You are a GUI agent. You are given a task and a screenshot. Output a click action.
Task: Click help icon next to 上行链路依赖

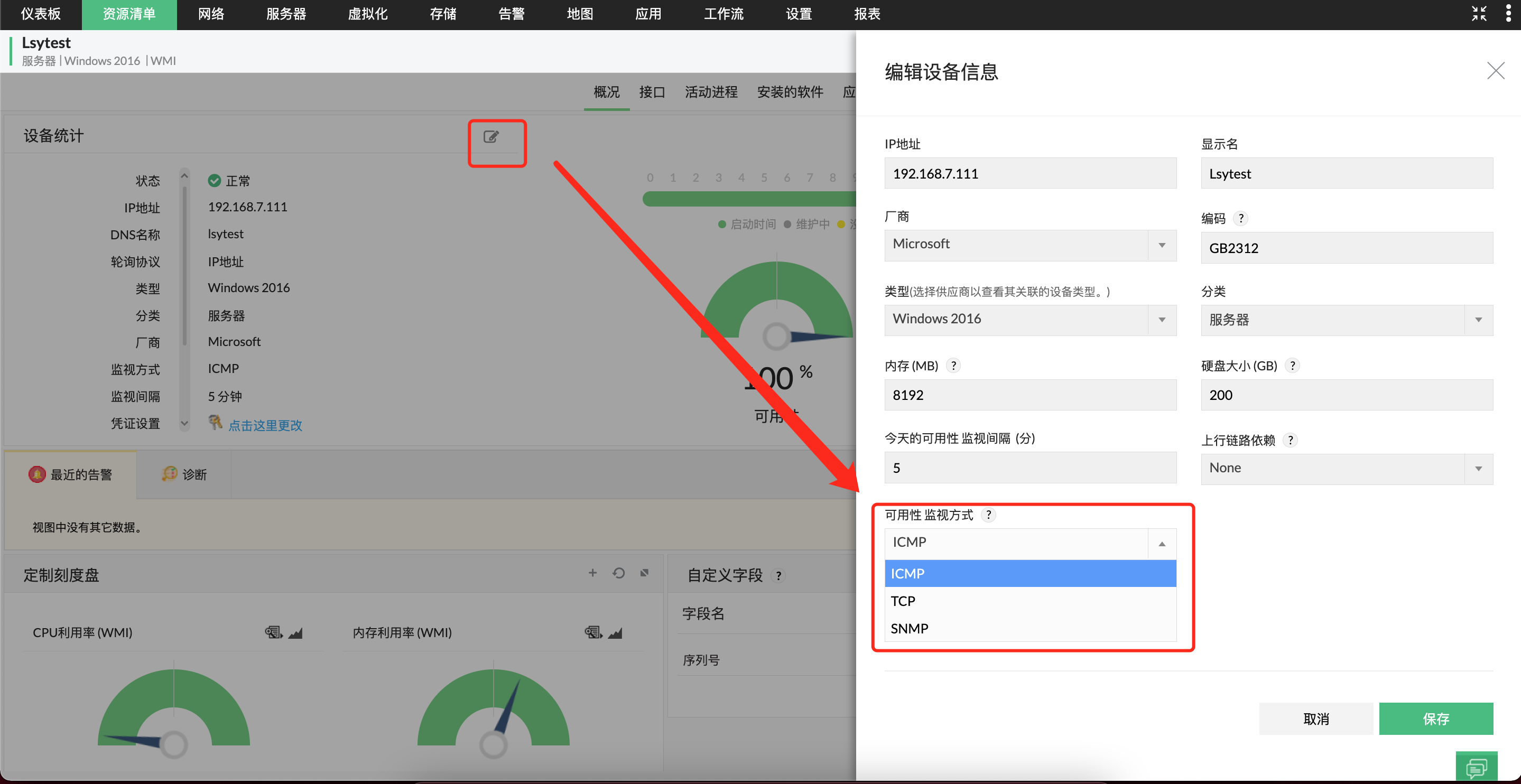(x=1290, y=440)
